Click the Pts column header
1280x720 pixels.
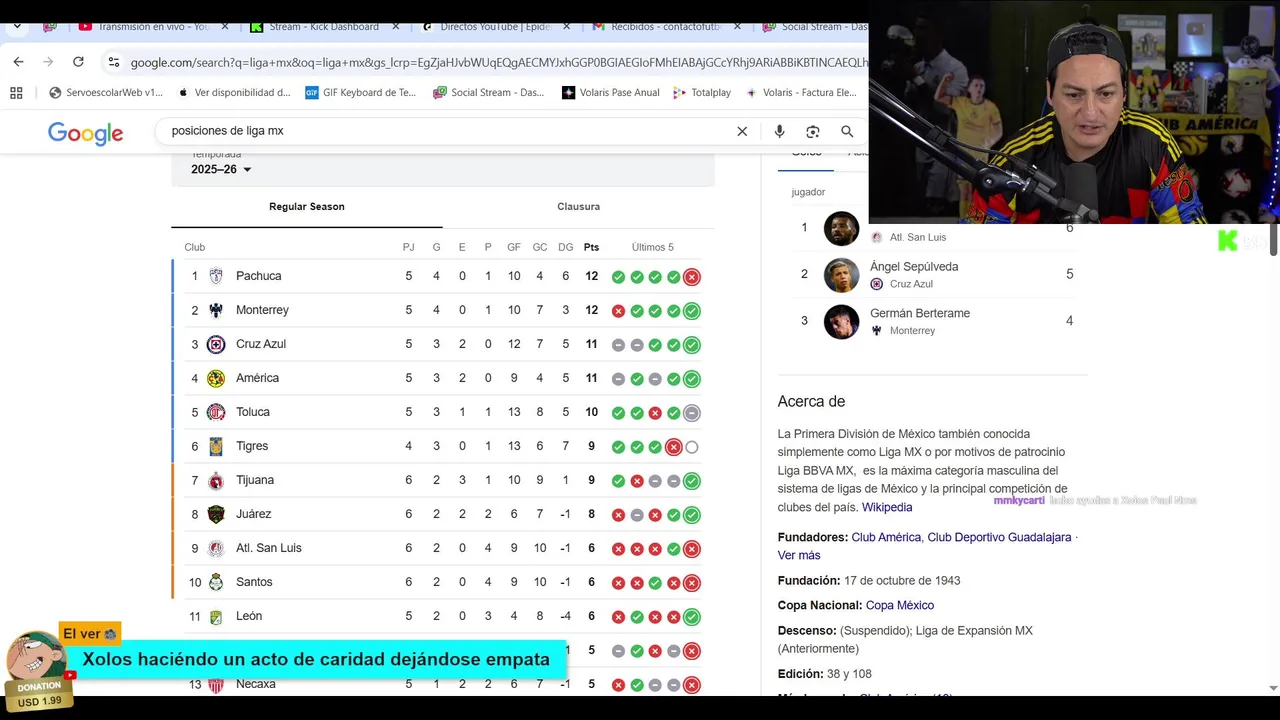tap(591, 247)
